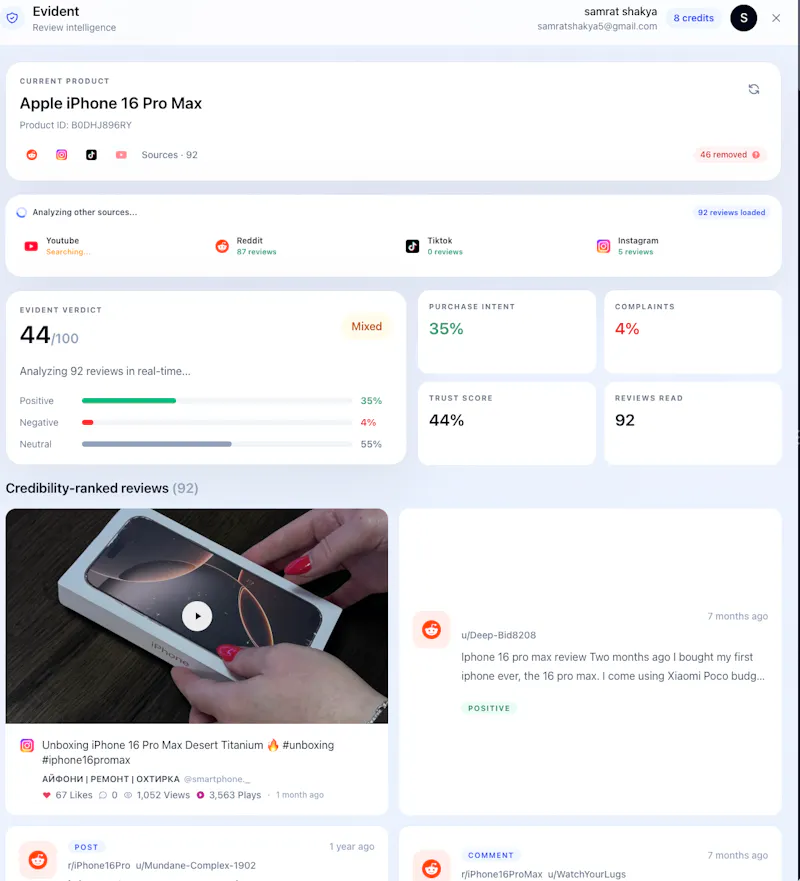Screen dimensions: 800x881
Task: Click the Instagram icon beside the Unboxing title
Action: click(x=27, y=745)
